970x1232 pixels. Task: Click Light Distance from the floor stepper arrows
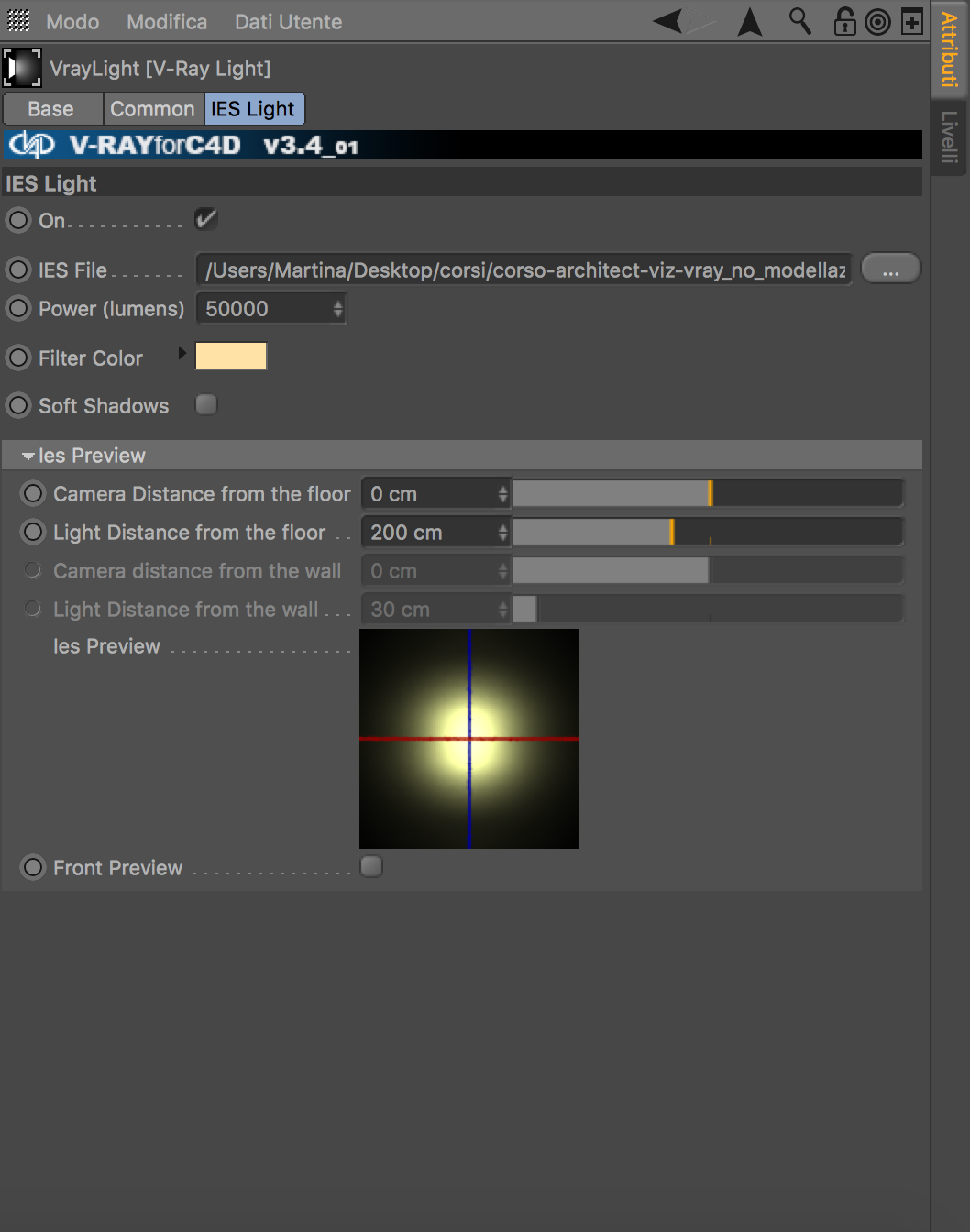502,533
